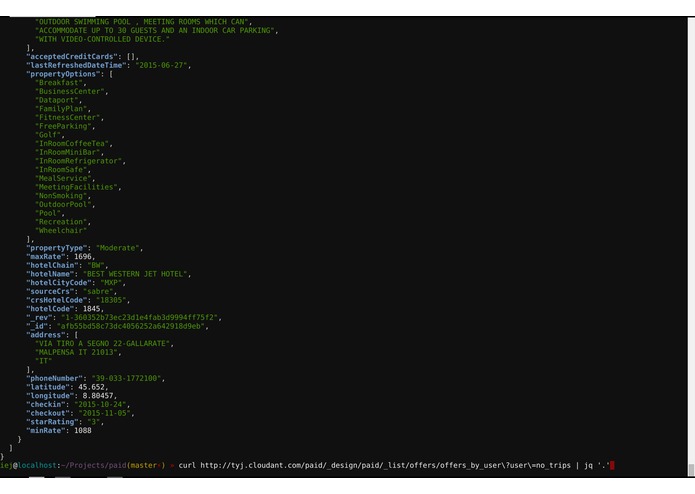Viewport: 695px width, 494px height.
Task: Click the "hotelChain" key
Action: pos(52,265)
